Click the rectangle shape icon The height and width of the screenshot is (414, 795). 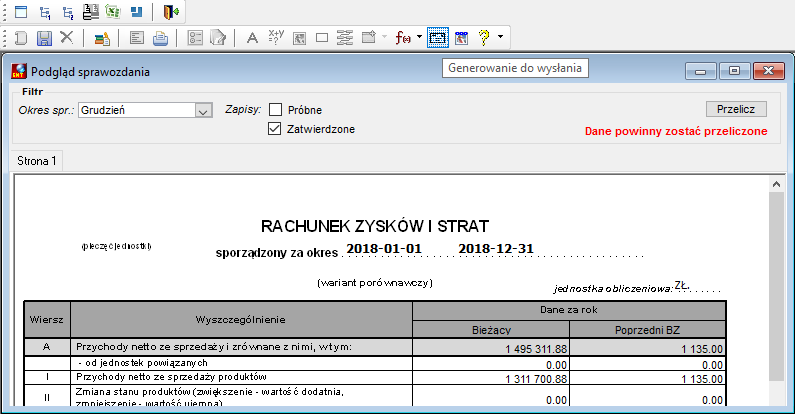(322, 38)
